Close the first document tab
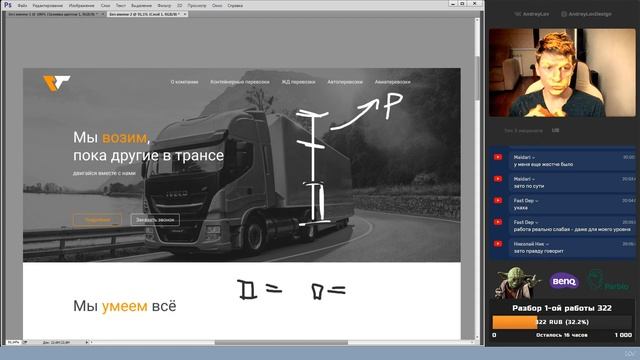 [102, 14]
